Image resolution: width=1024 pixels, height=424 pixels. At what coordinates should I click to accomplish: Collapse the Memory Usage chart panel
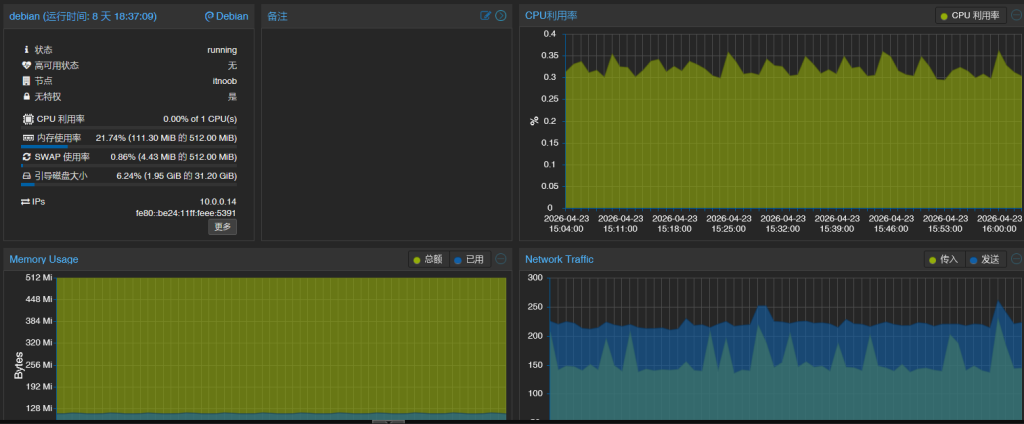(x=501, y=259)
